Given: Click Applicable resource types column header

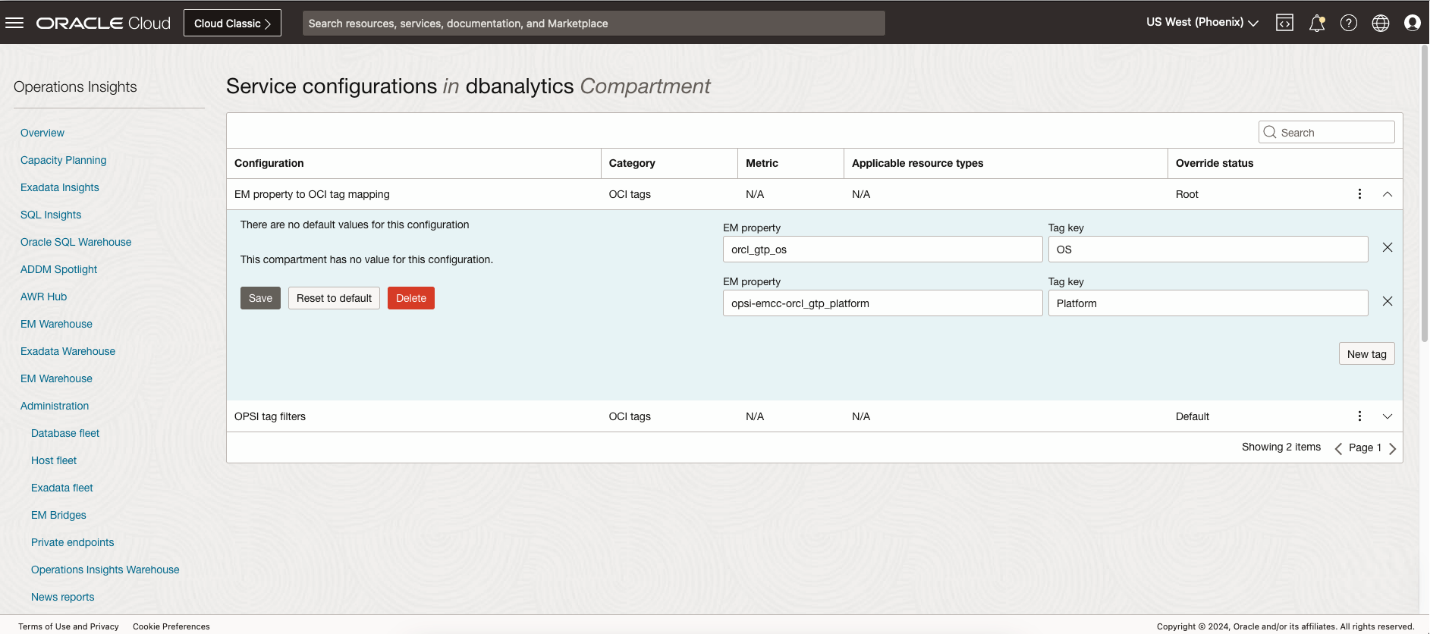Looking at the screenshot, I should (x=918, y=163).
